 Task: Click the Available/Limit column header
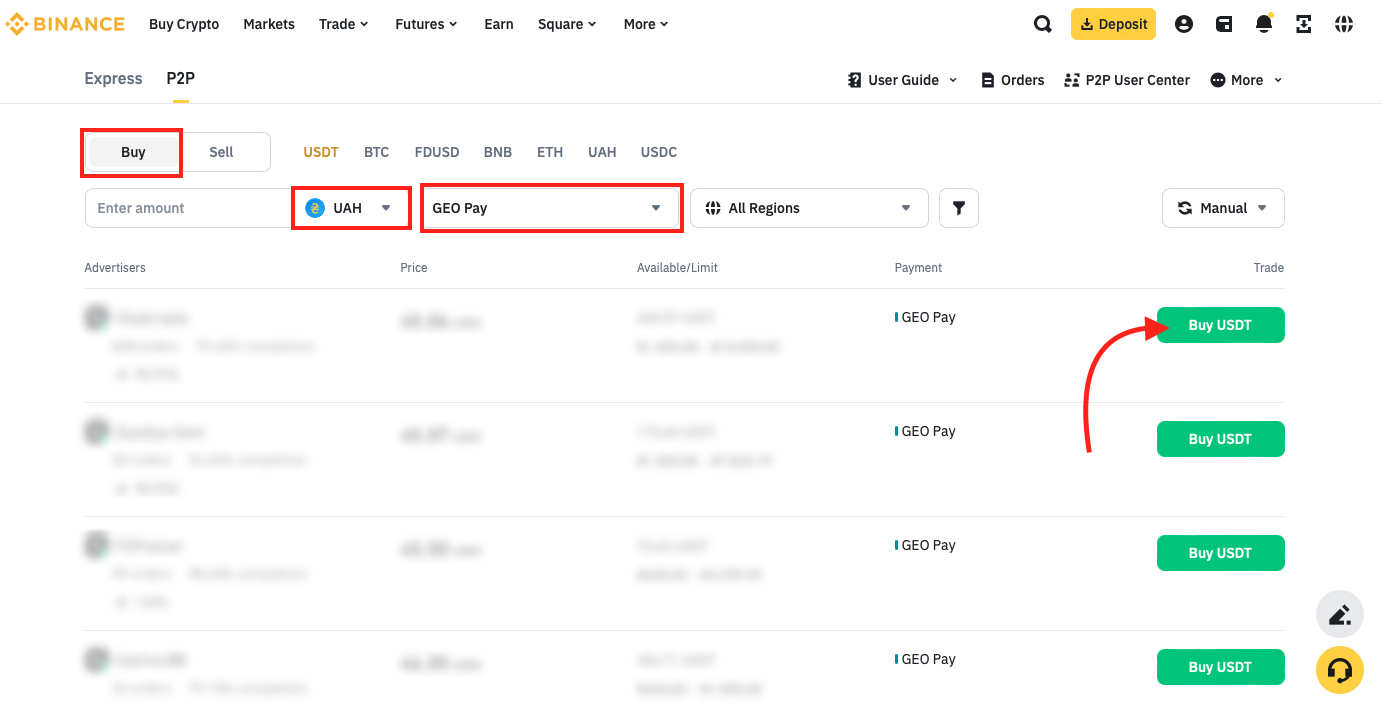(677, 267)
